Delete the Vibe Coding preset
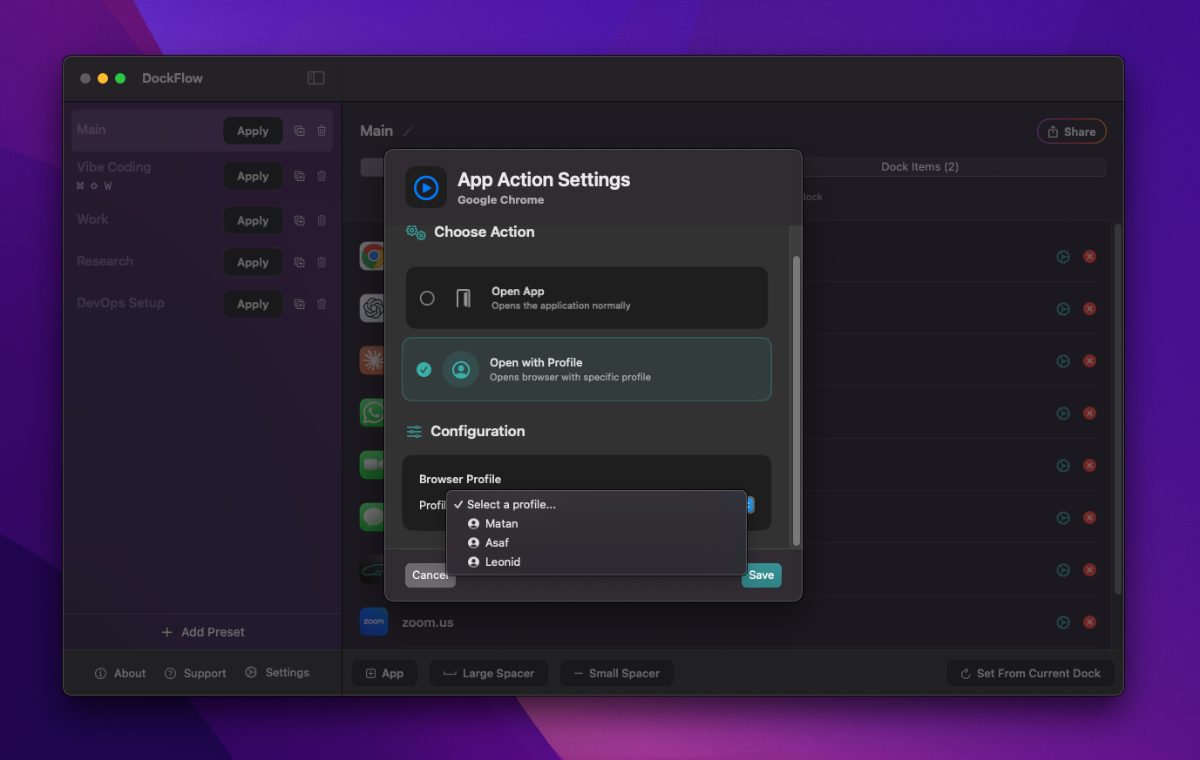Viewport: 1200px width, 760px height. click(321, 176)
